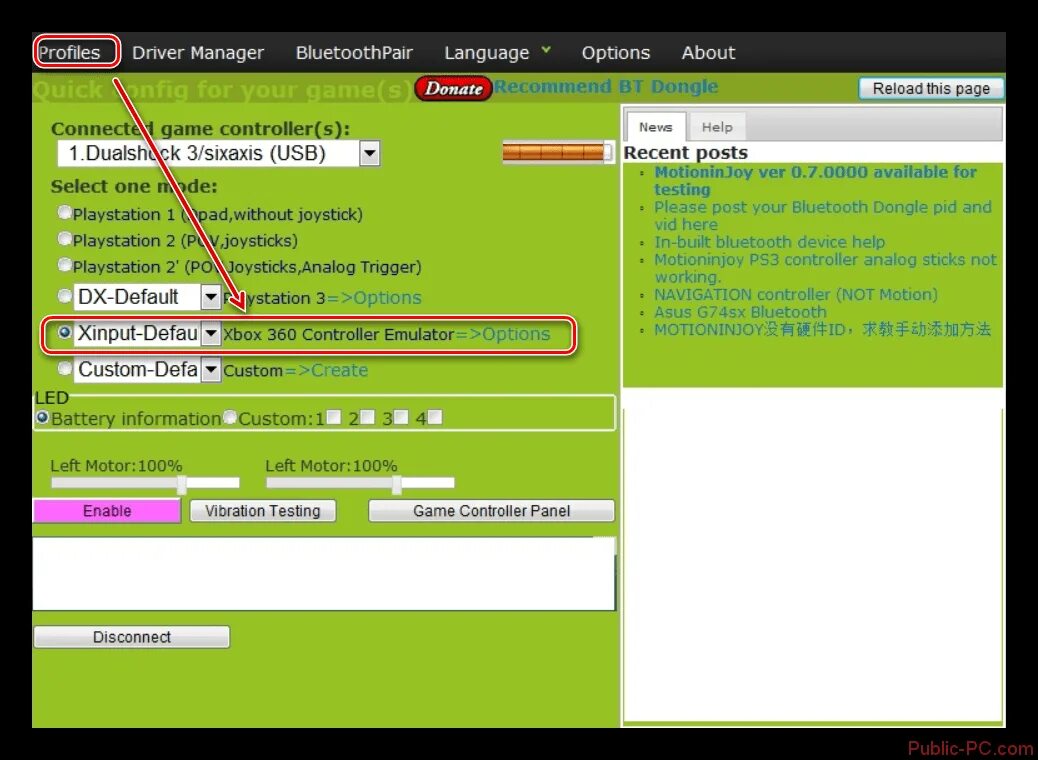Open Driver Manager tab

[197, 52]
